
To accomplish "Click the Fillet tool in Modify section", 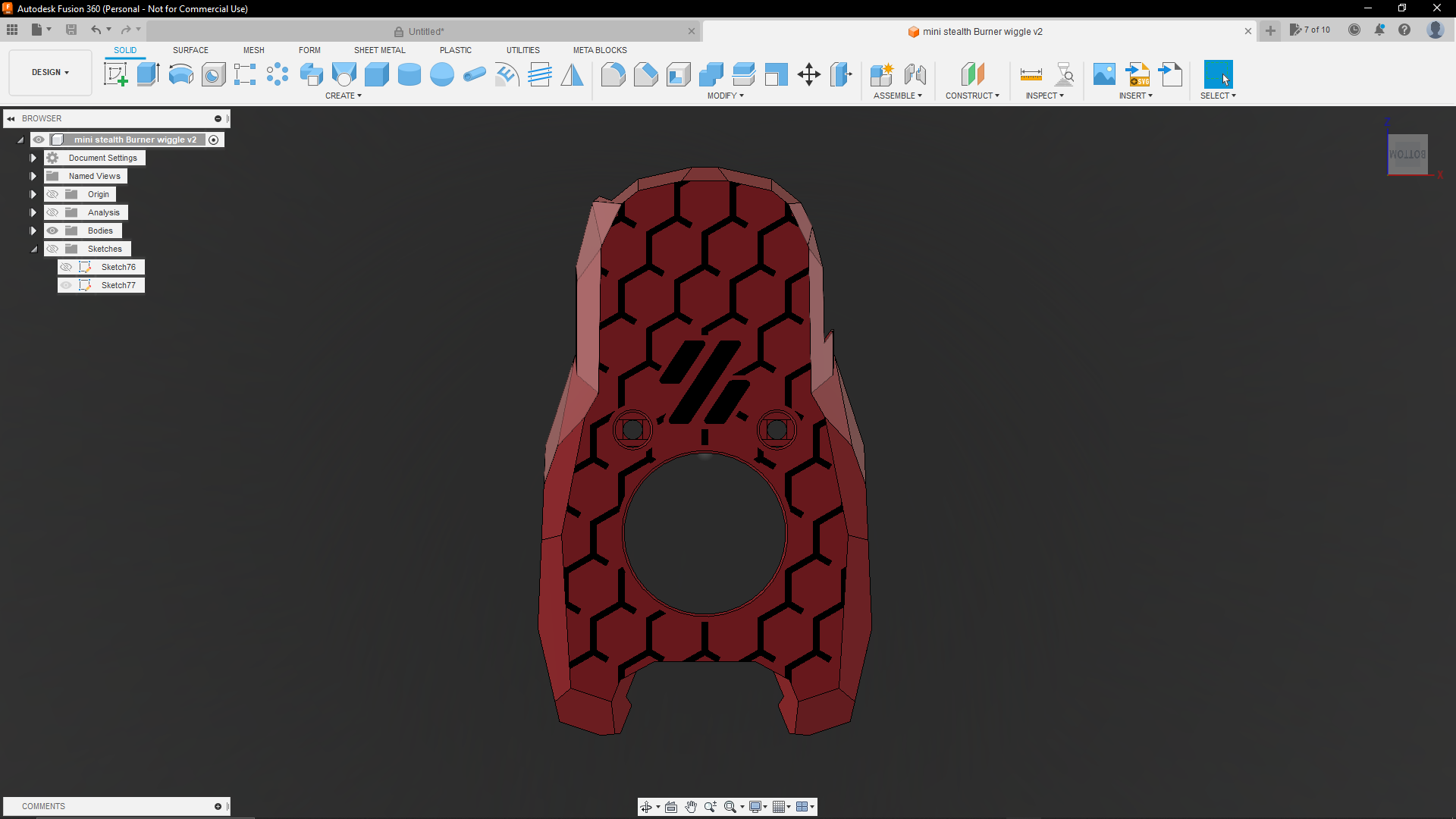I will [x=613, y=74].
